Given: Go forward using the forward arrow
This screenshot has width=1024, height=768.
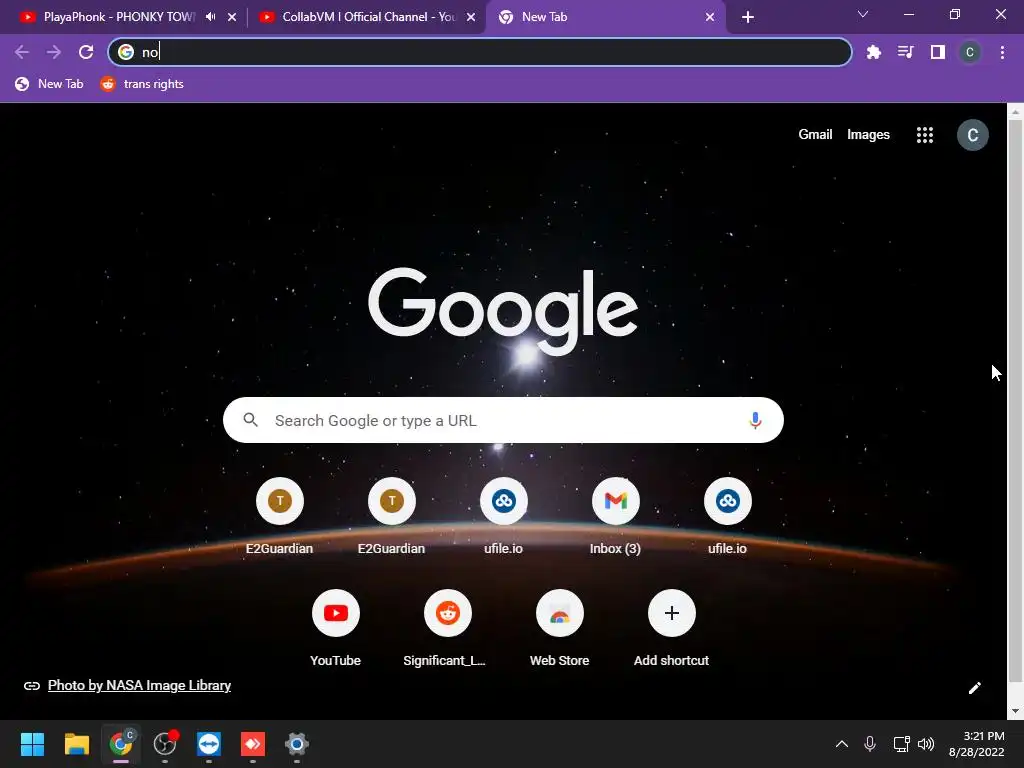Looking at the screenshot, I should click(x=54, y=52).
